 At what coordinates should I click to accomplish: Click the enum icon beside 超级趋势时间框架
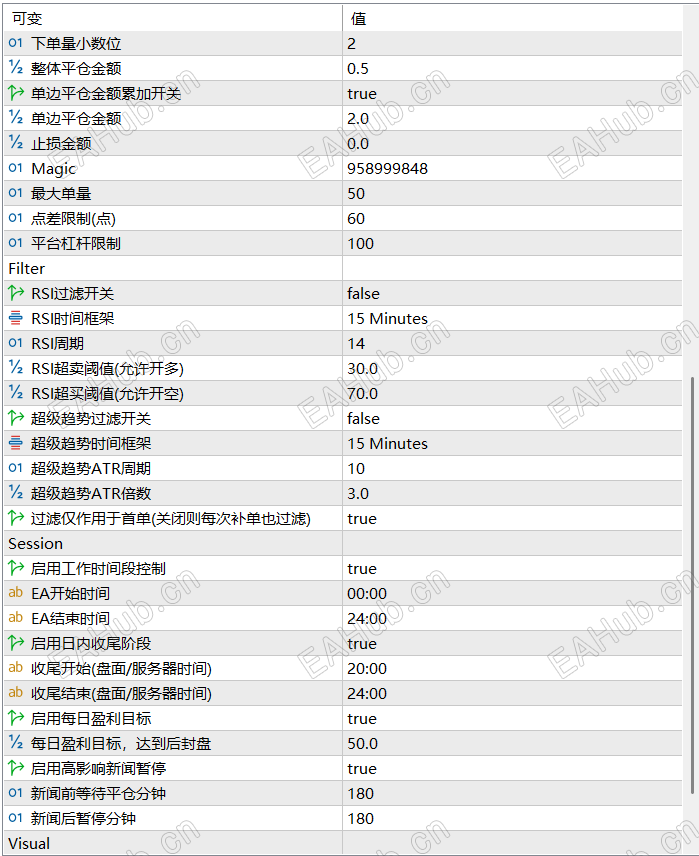[x=16, y=443]
